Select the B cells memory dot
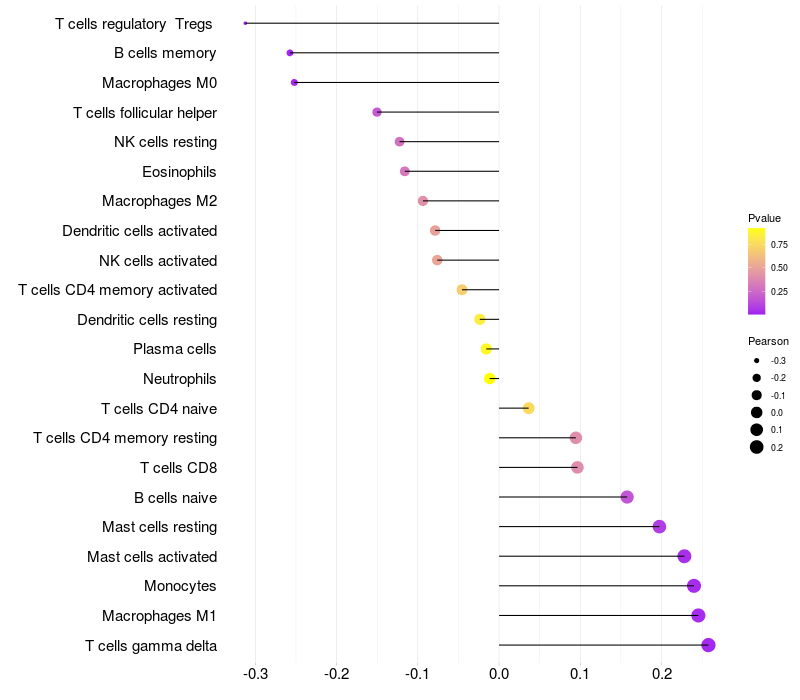 tap(290, 53)
